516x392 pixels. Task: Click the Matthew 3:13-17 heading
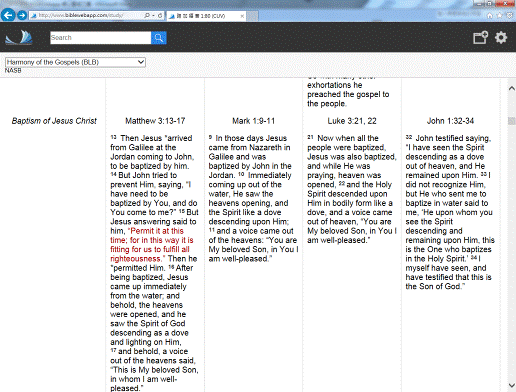(x=155, y=121)
